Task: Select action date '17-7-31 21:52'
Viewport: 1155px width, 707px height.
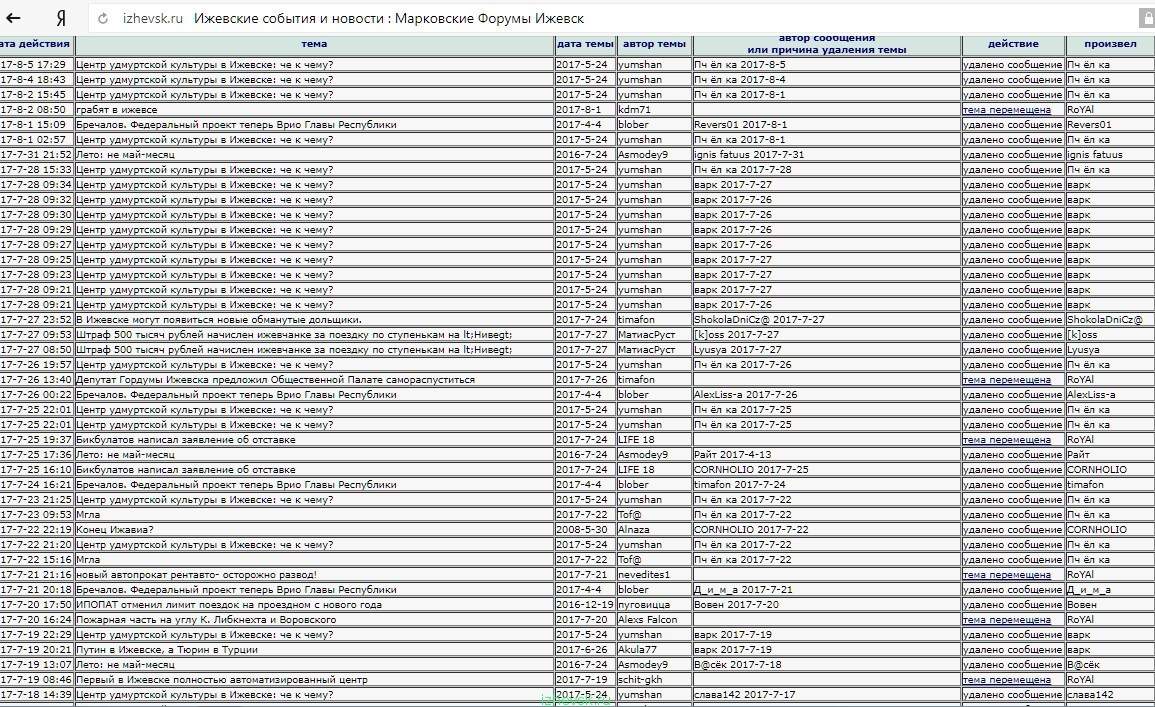Action: tap(36, 155)
